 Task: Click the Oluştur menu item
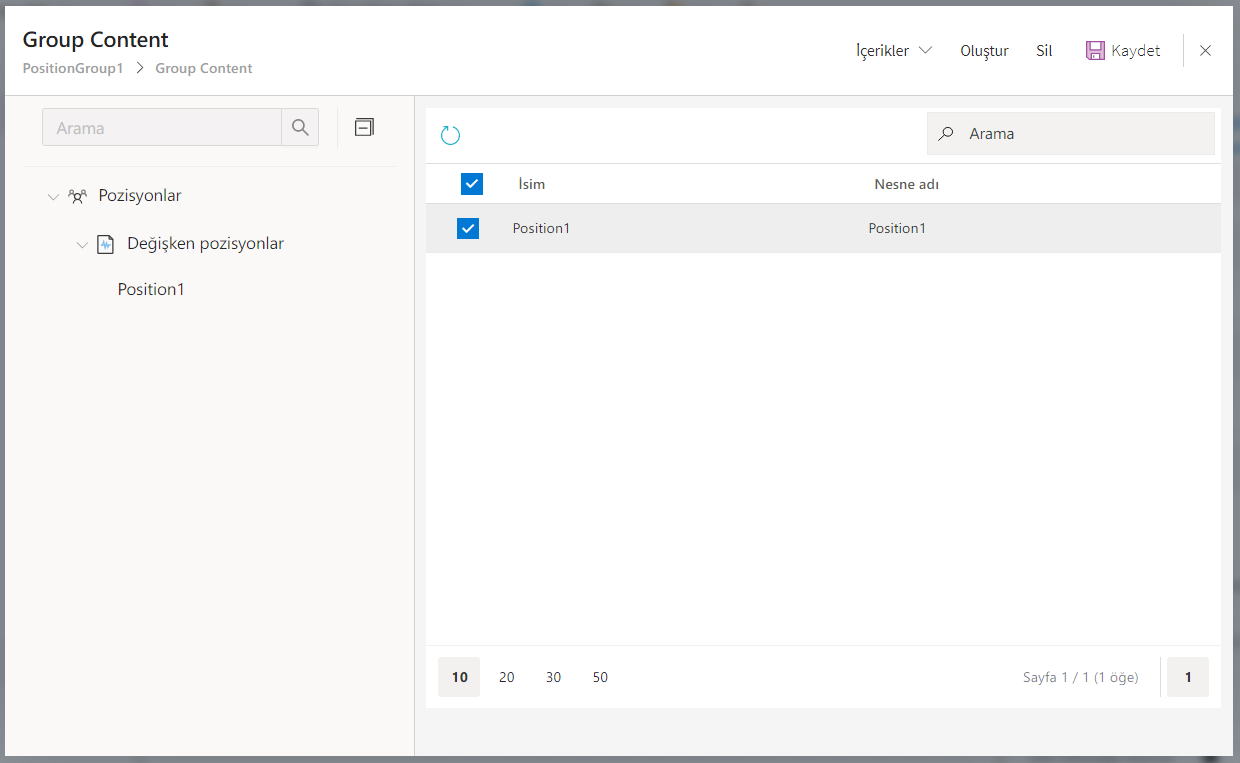[984, 51]
